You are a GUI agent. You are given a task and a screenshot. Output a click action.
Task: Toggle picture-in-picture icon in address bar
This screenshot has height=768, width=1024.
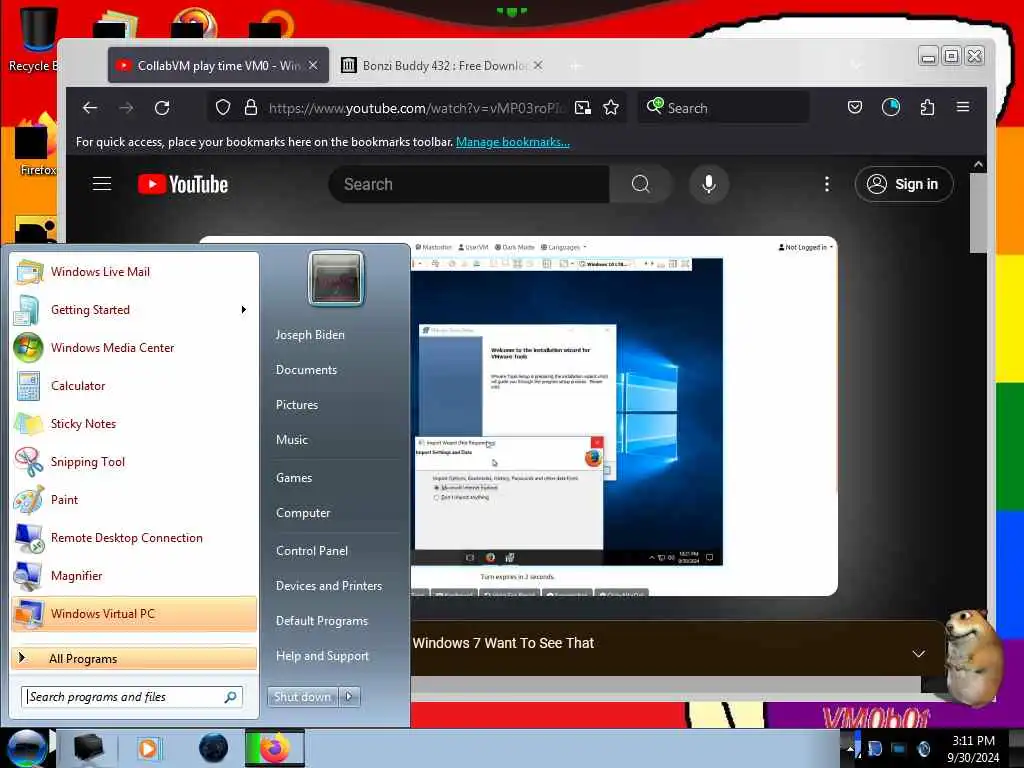583,108
